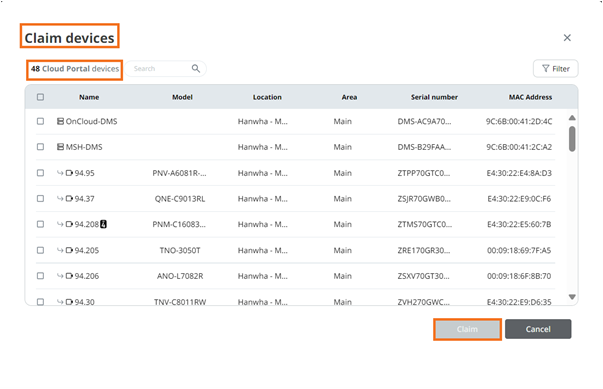Check the MSH-DMS row checkbox
The image size is (603, 389).
40,147
